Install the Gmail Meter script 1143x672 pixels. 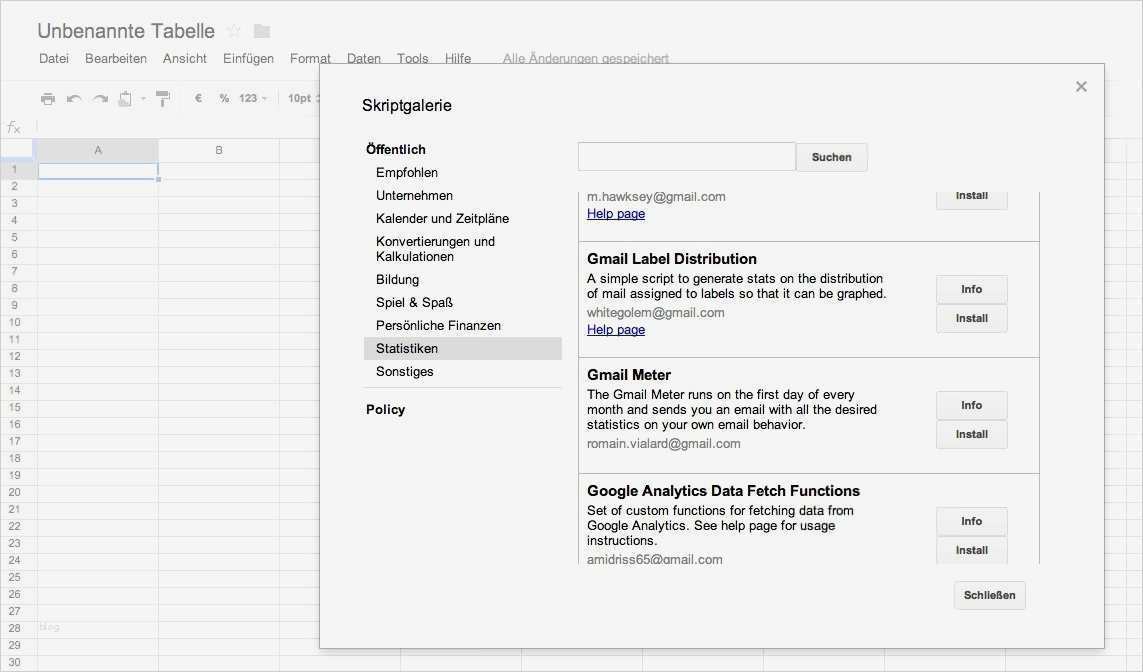pyautogui.click(x=971, y=434)
